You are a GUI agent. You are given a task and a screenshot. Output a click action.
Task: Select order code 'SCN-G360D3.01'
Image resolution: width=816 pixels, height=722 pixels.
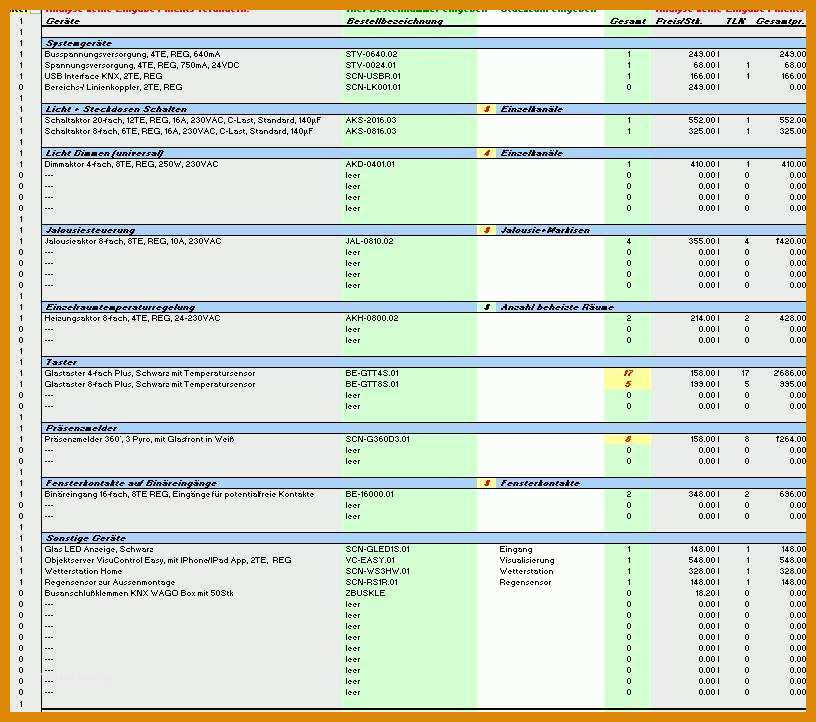pyautogui.click(x=377, y=439)
